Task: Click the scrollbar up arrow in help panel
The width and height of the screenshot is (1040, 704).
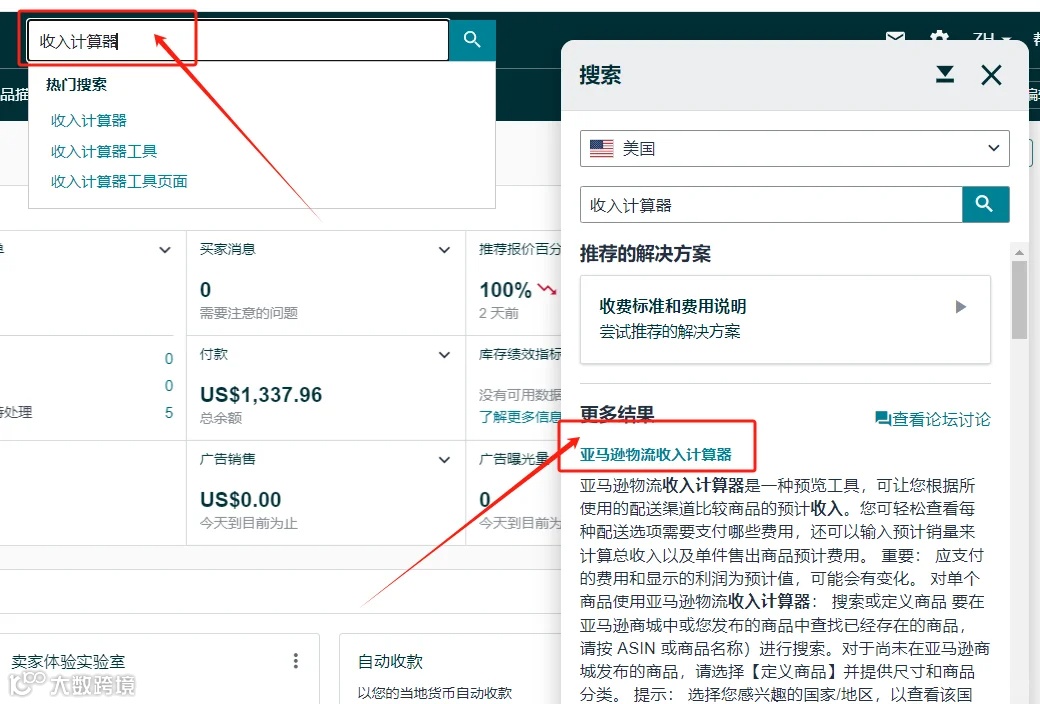Action: pos(1019,252)
